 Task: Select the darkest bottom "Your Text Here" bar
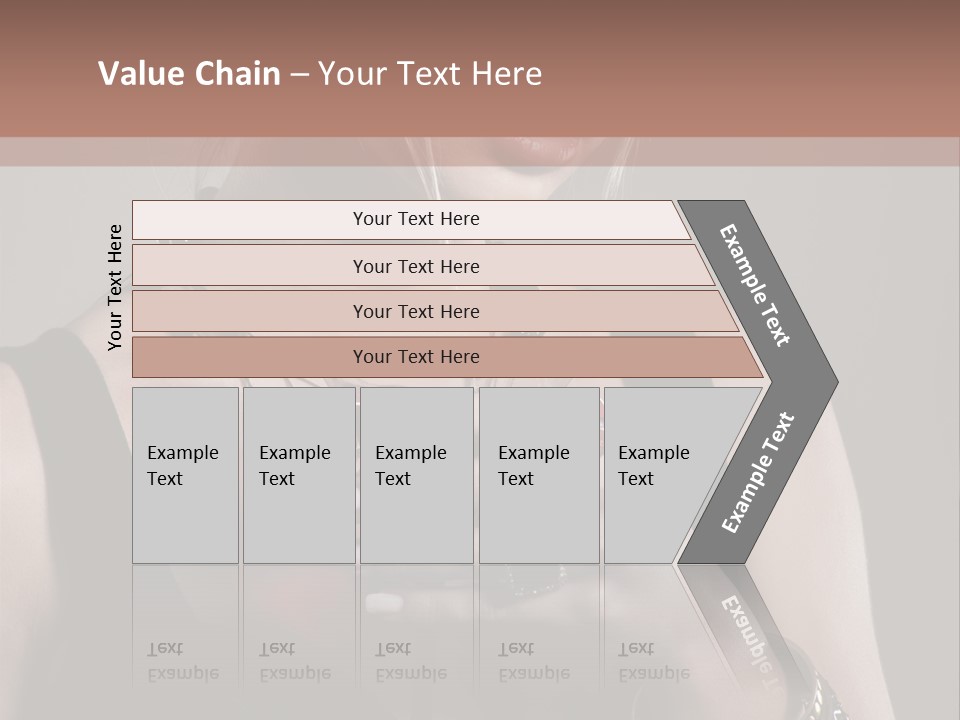[x=416, y=357]
